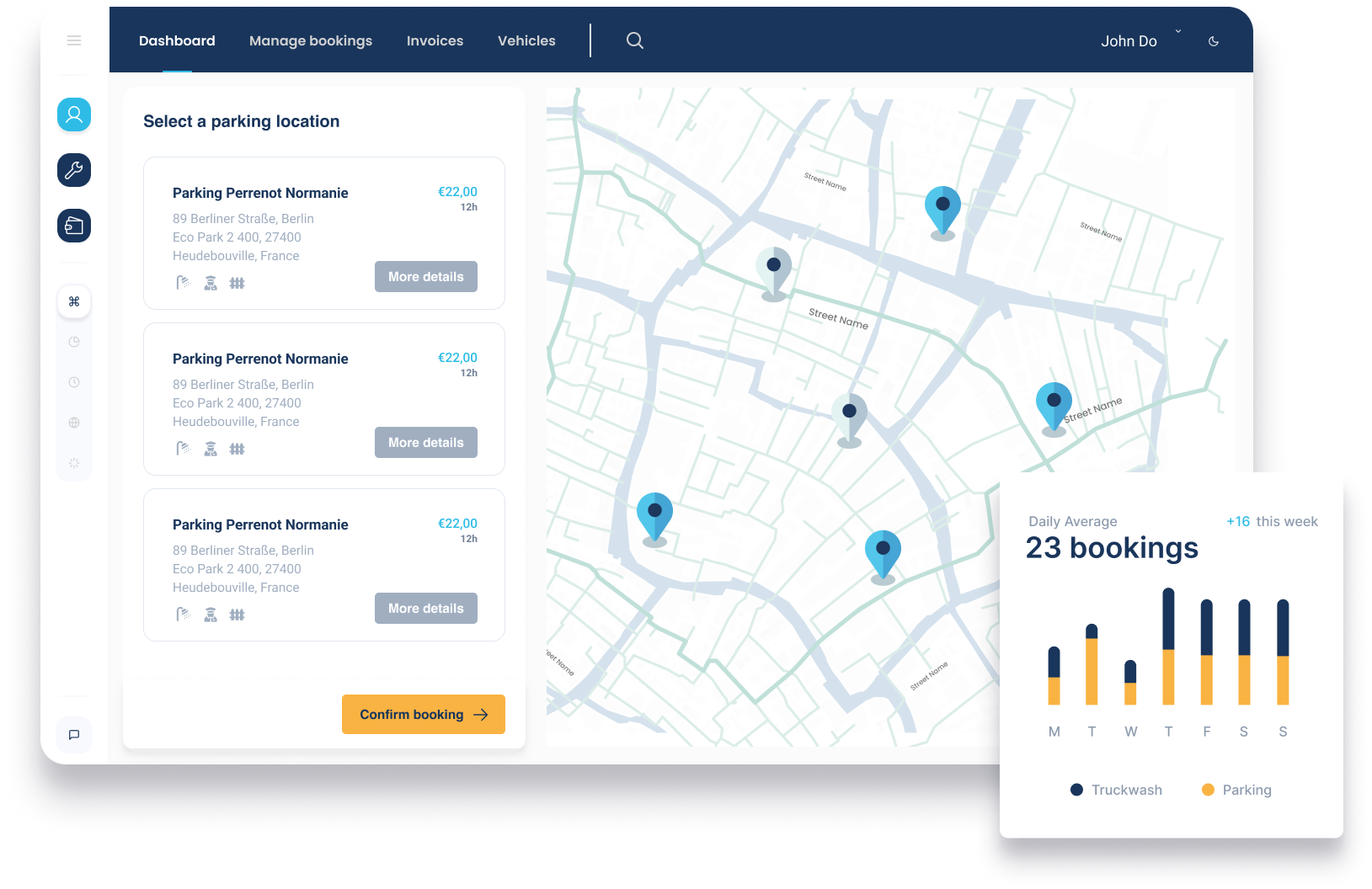This screenshot has height=889, width=1372.
Task: Click the Confirm booking button
Action: [x=424, y=714]
